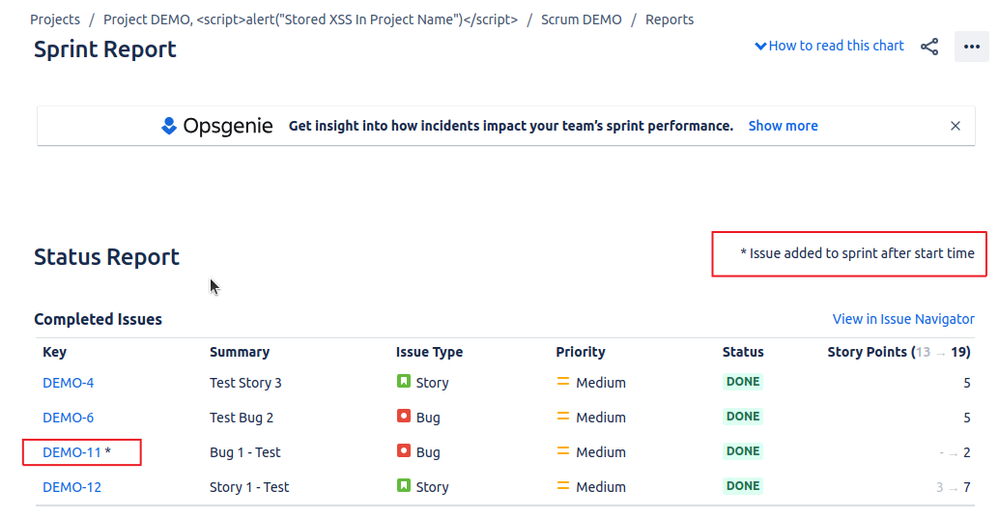999x524 pixels.
Task: Open the three-dots more actions menu
Action: tap(971, 47)
